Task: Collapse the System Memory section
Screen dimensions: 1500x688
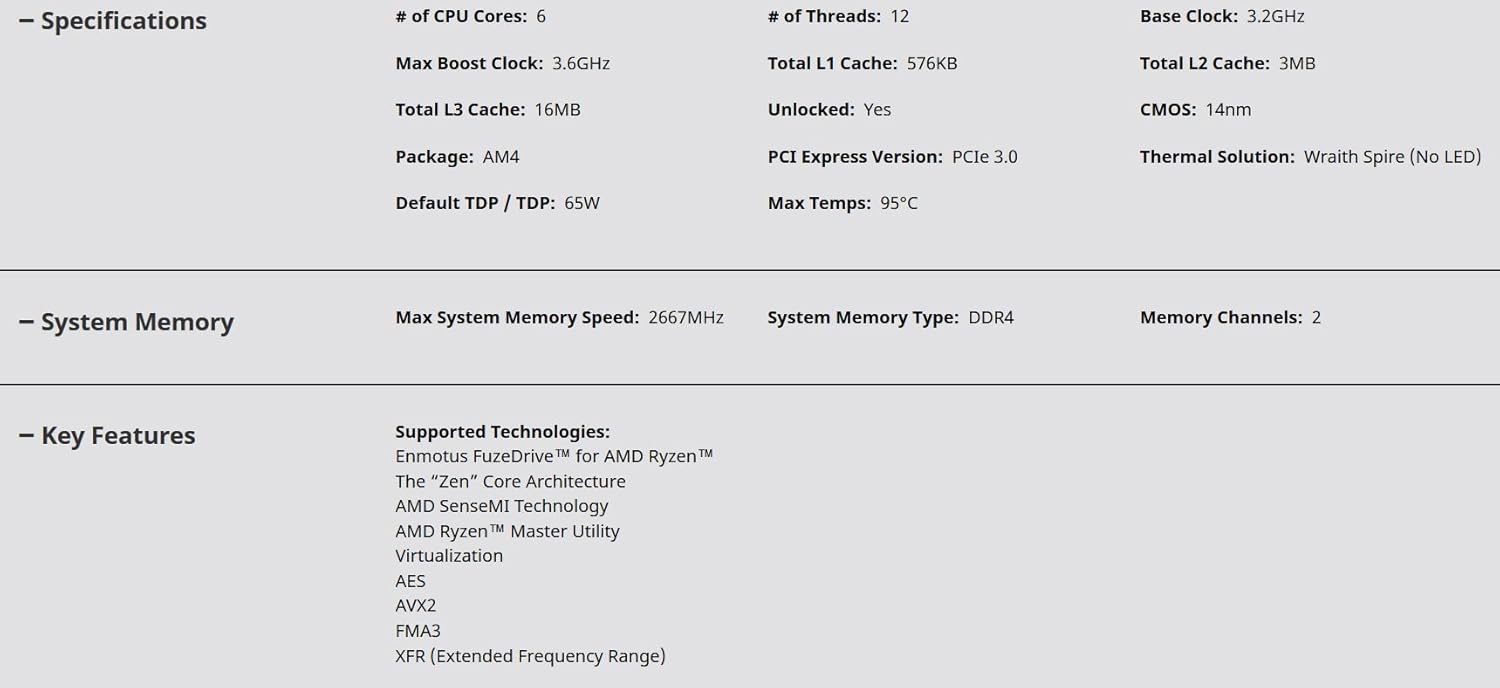Action: pos(26,322)
